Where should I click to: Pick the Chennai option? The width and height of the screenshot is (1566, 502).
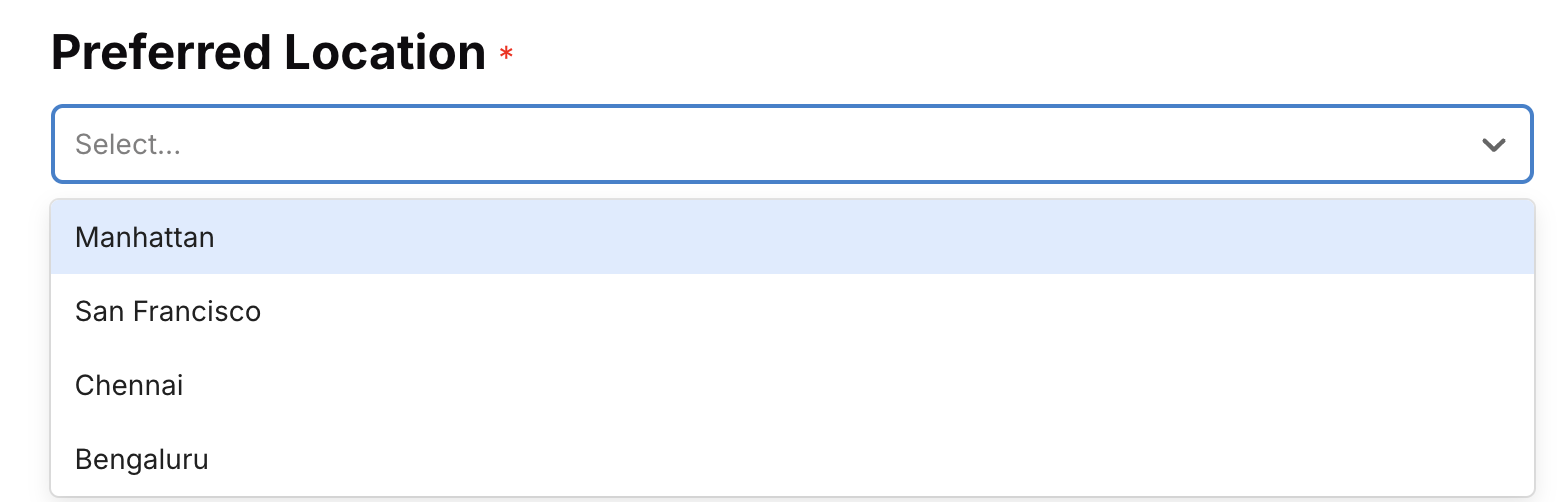coord(129,386)
